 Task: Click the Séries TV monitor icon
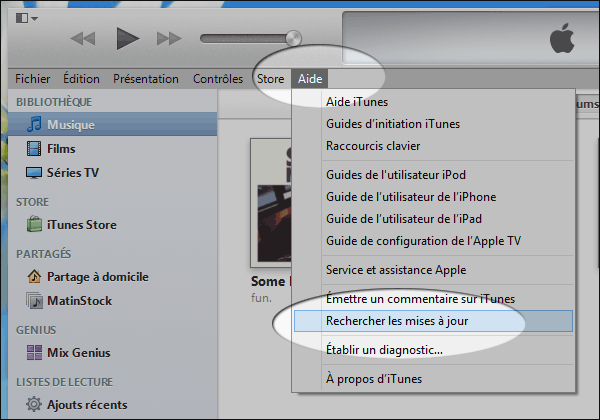pyautogui.click(x=34, y=173)
